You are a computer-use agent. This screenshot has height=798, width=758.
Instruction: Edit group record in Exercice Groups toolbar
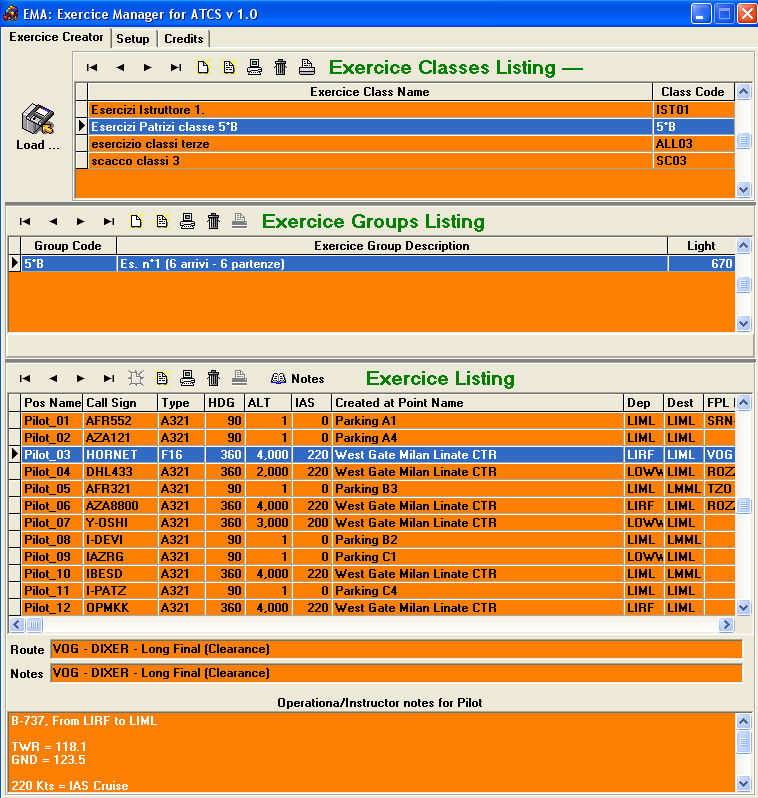162,221
